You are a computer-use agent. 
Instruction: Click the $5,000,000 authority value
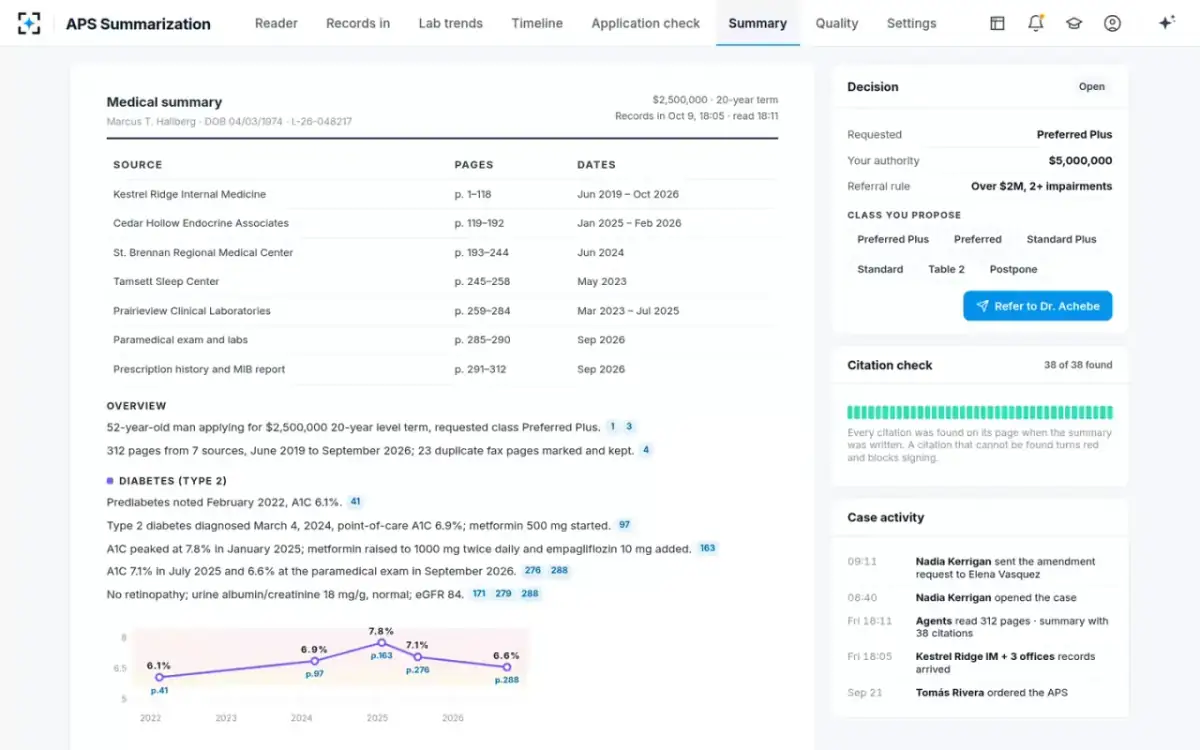point(1080,161)
